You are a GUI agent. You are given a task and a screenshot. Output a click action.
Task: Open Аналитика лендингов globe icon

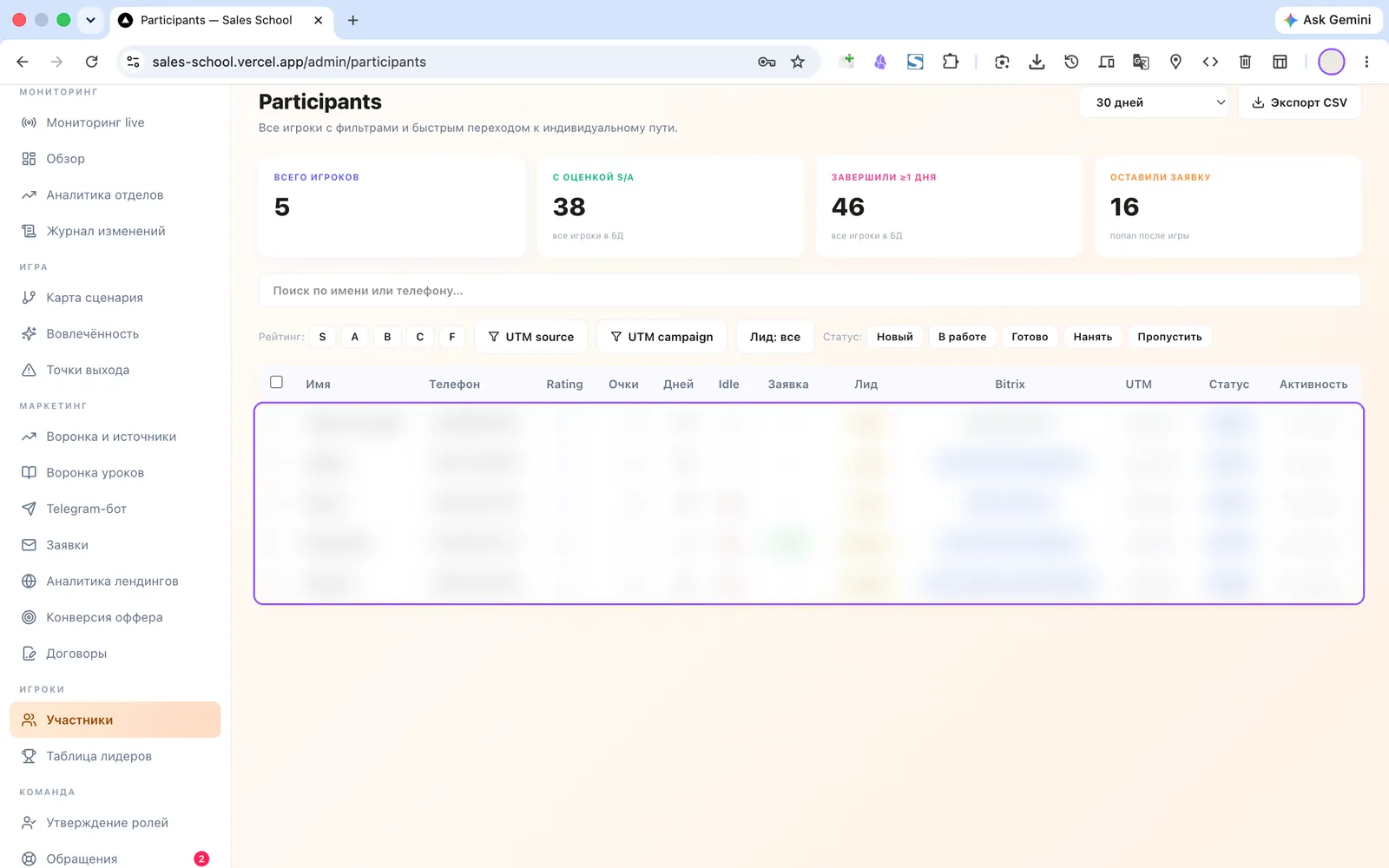coord(29,582)
